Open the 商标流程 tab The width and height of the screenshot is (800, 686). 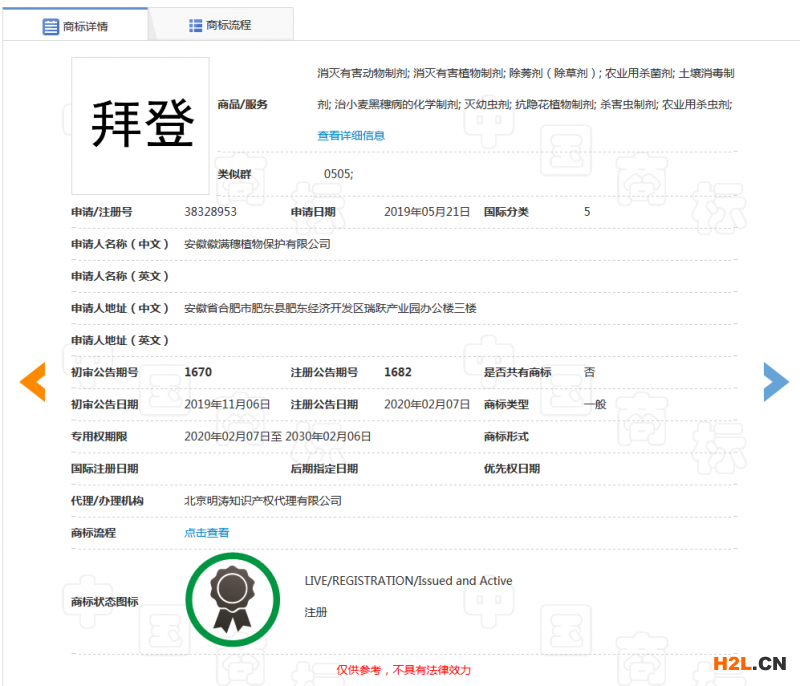(220, 24)
